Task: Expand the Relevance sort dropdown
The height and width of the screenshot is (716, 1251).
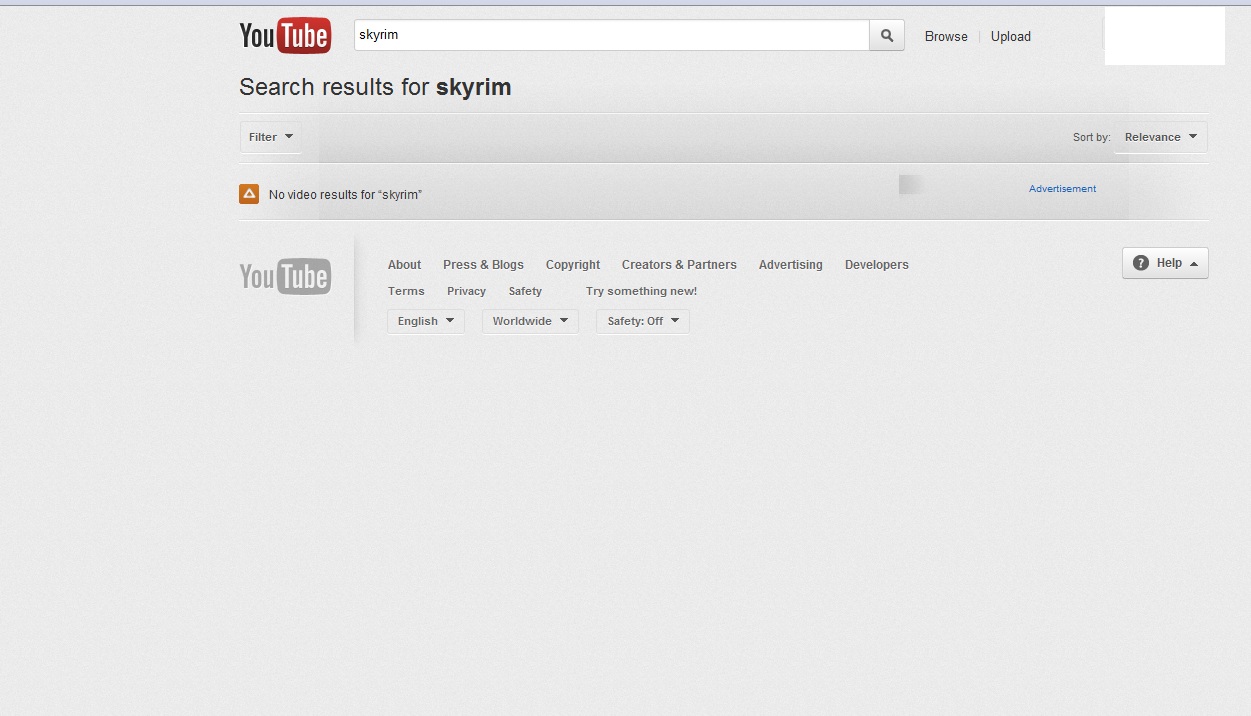Action: 1160,137
